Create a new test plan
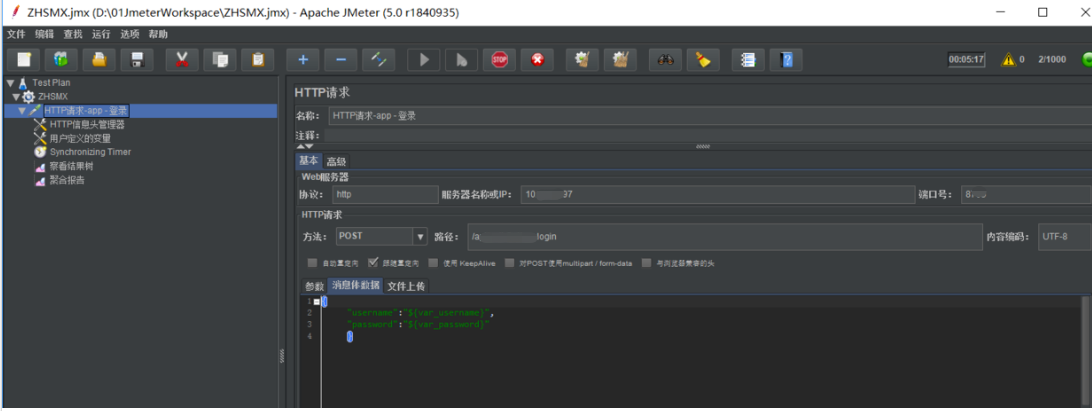This screenshot has width=1092, height=411. pyautogui.click(x=24, y=60)
